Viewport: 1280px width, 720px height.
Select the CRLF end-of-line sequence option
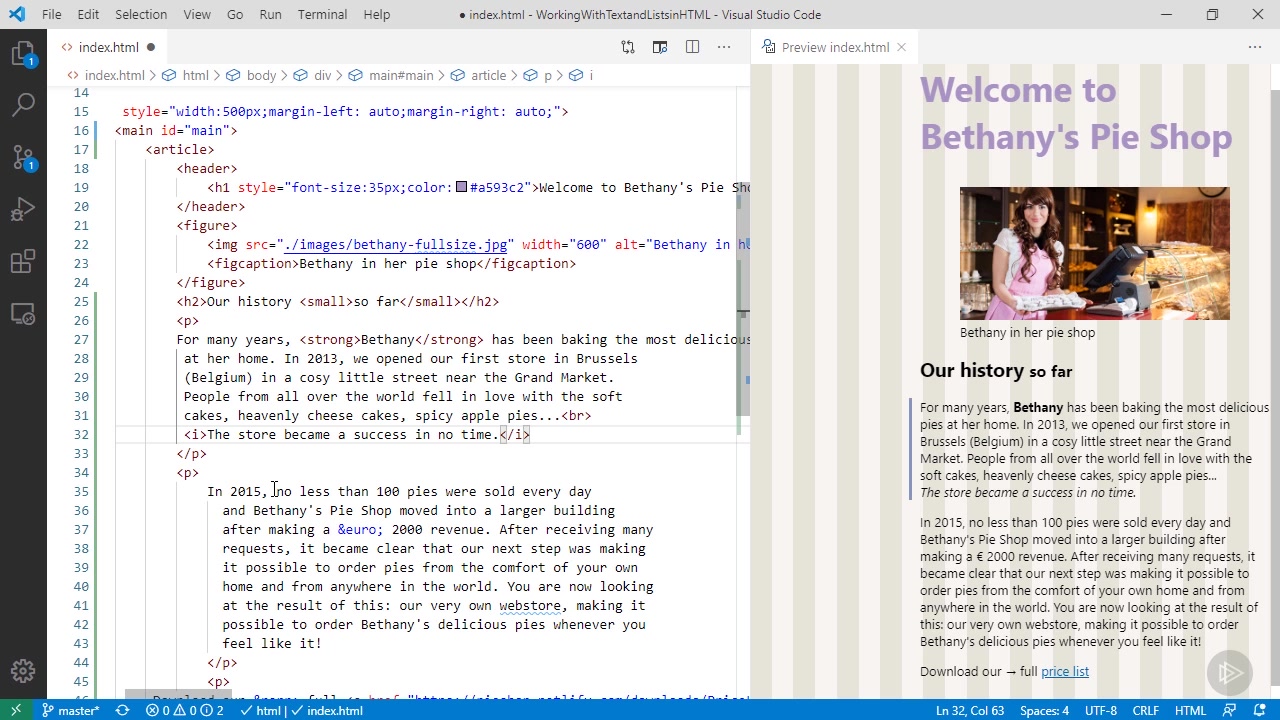tap(1145, 711)
